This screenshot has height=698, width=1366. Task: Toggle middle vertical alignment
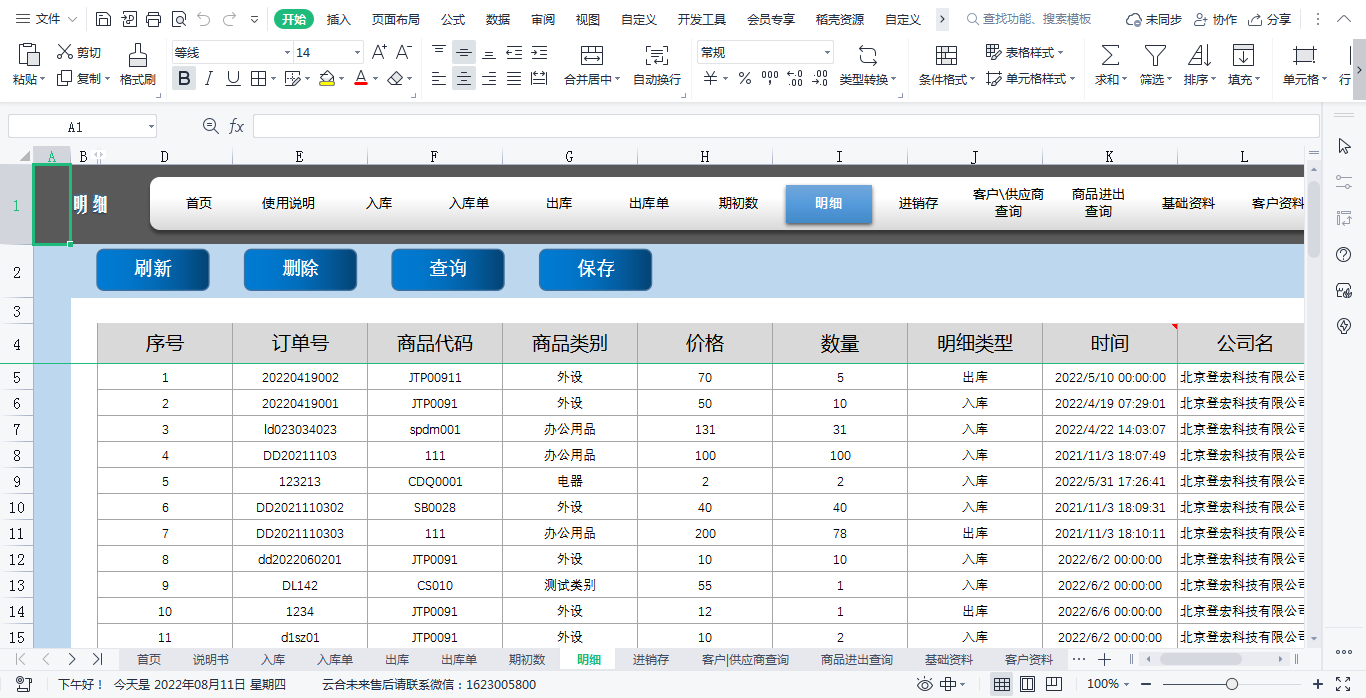(464, 52)
